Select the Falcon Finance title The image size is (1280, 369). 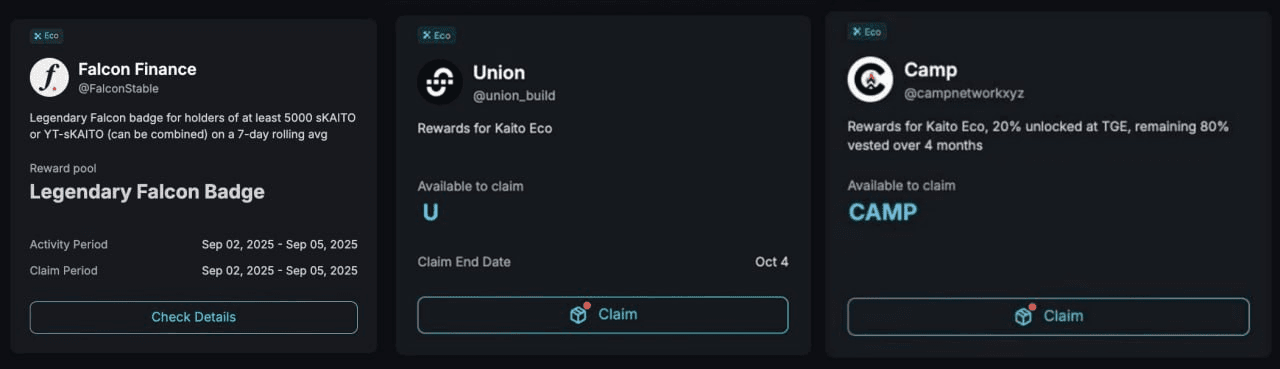point(137,69)
